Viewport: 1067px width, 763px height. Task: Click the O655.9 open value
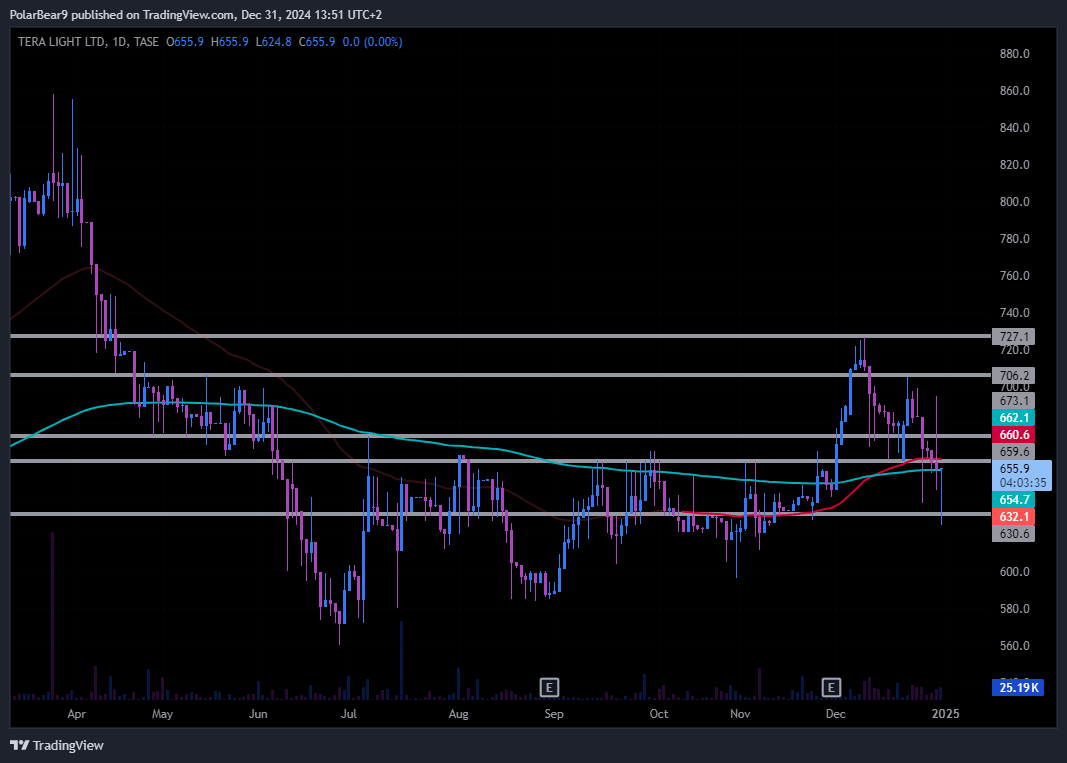pos(185,42)
